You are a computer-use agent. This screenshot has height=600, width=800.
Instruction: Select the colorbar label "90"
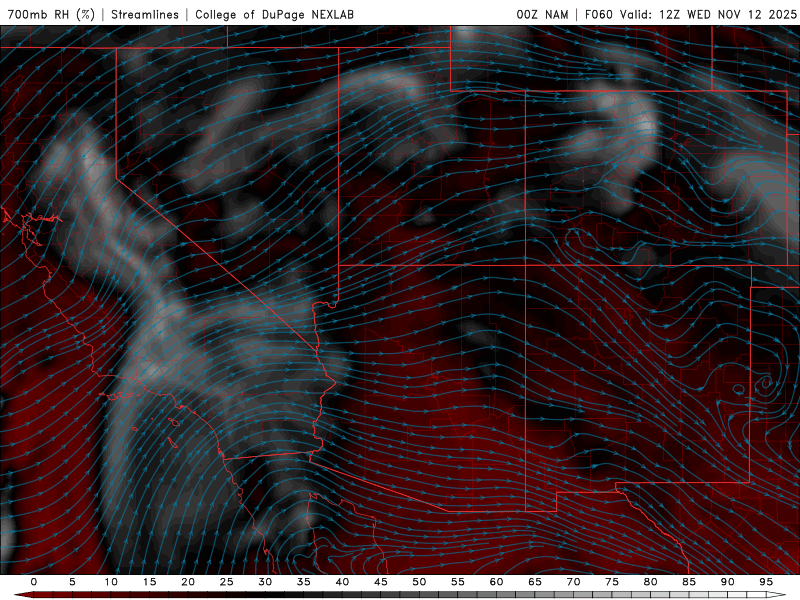(x=728, y=582)
